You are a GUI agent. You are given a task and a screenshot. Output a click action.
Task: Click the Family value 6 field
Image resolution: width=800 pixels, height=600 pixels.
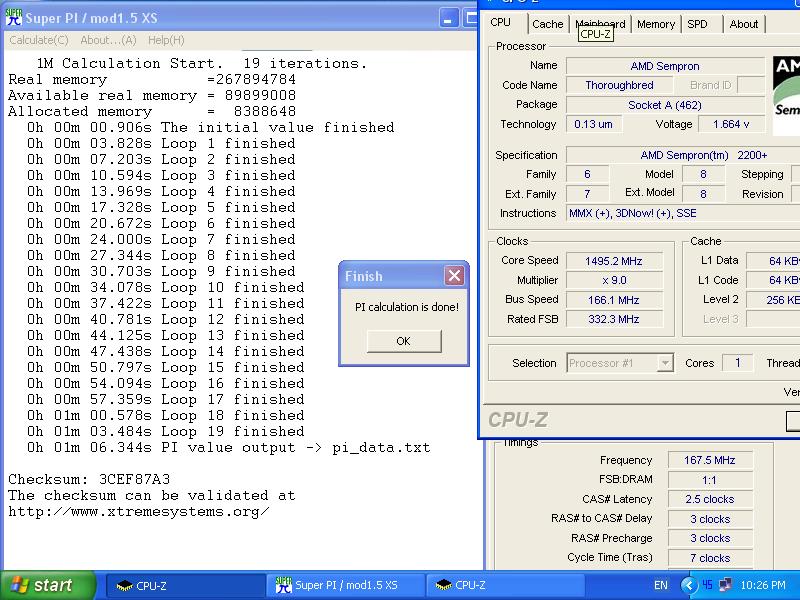pyautogui.click(x=587, y=174)
